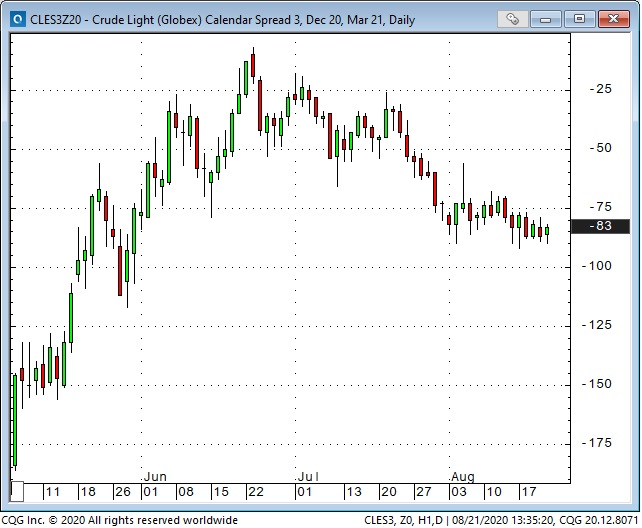The width and height of the screenshot is (642, 528).
Task: Click date label 18 on time axis
Action: [88, 492]
